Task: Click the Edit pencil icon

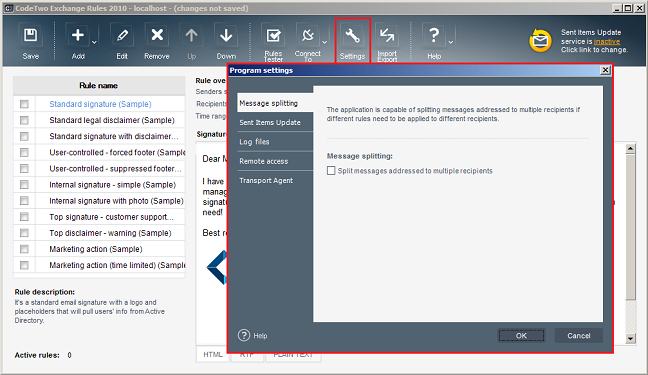Action: (x=122, y=36)
